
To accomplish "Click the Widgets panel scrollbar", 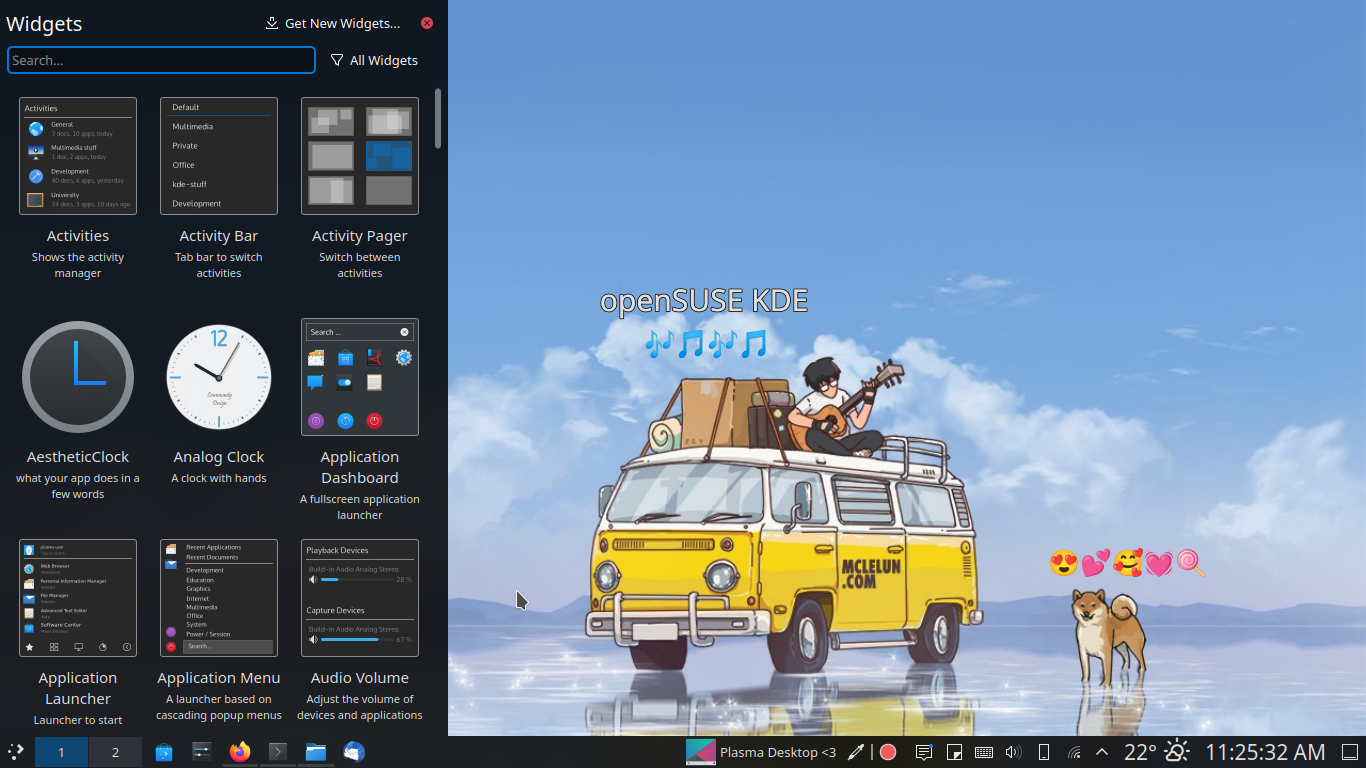I will [438, 119].
